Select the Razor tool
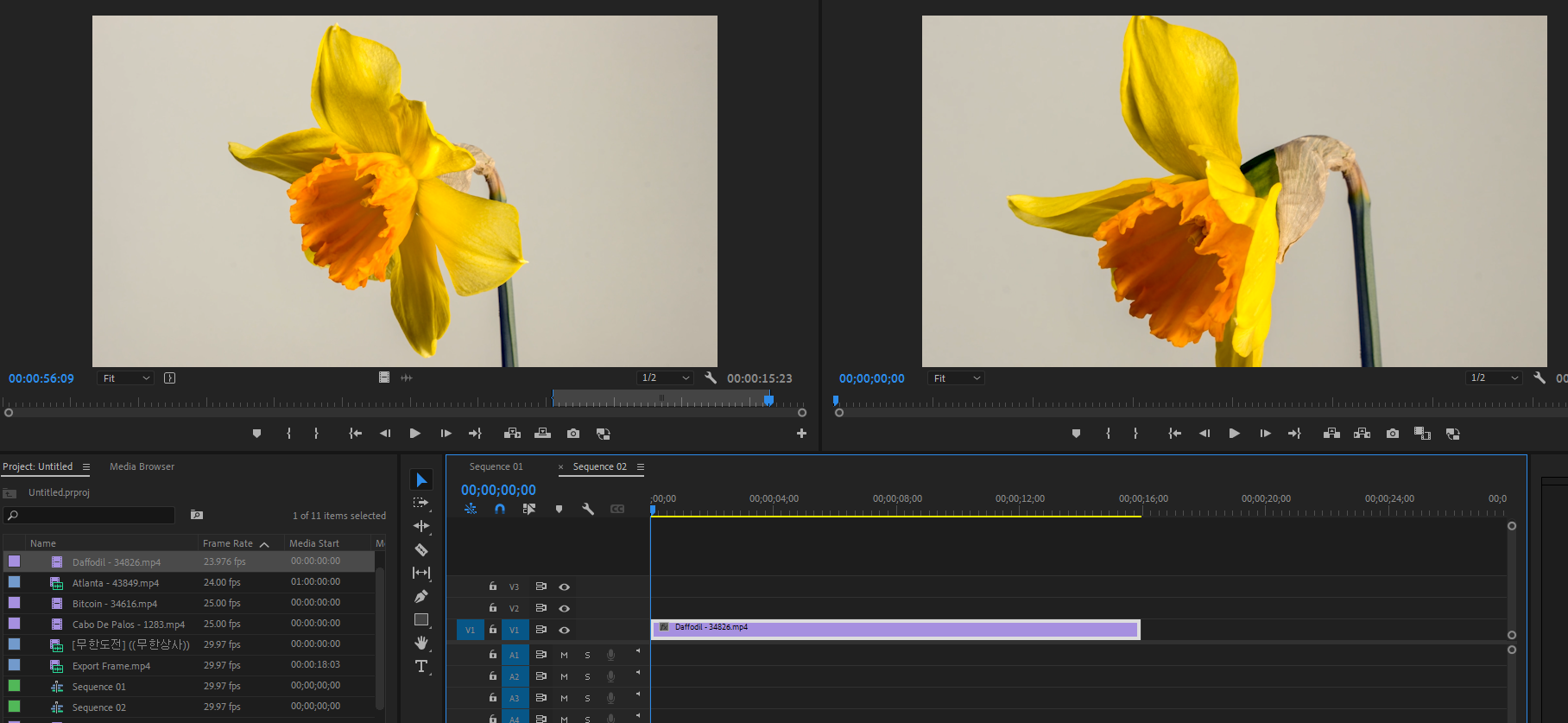 pyautogui.click(x=421, y=549)
